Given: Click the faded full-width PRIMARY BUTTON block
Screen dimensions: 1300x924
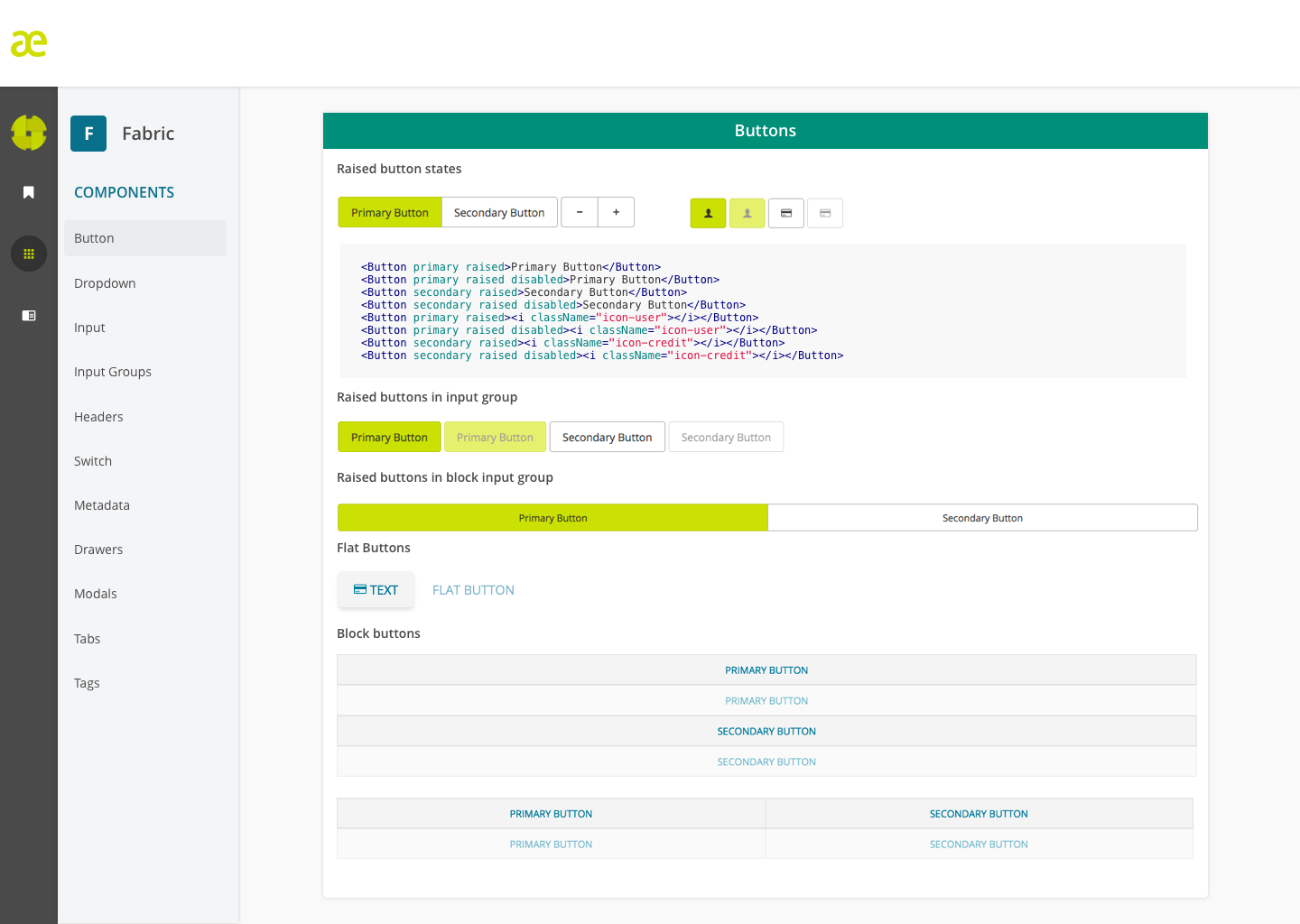Looking at the screenshot, I should tap(766, 701).
